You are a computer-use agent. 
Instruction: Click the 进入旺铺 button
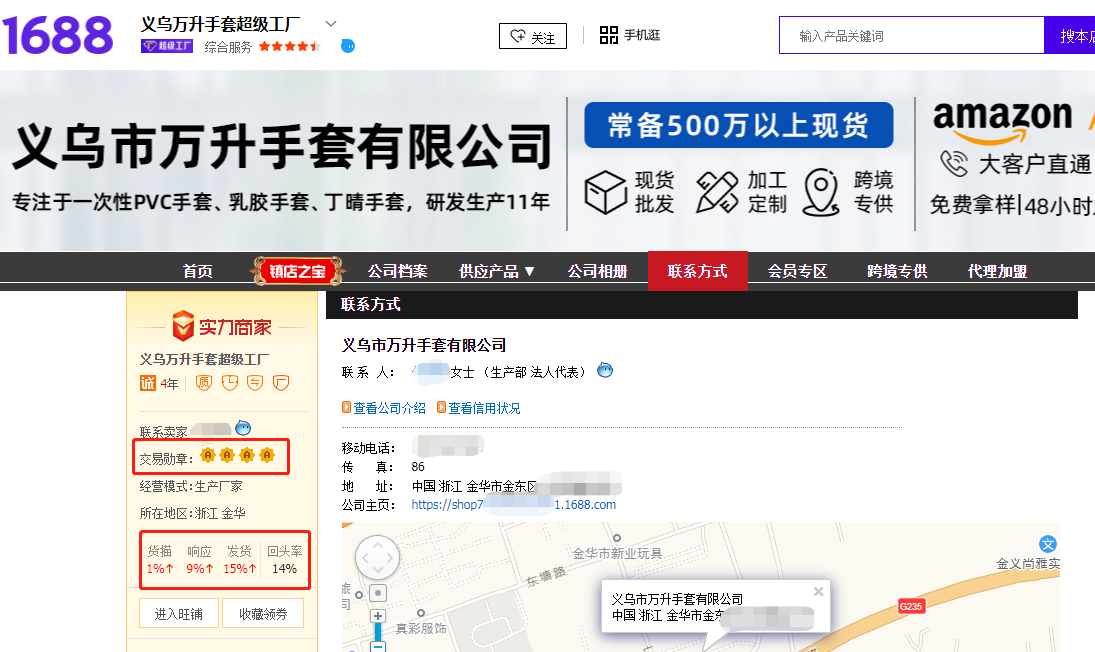[179, 614]
